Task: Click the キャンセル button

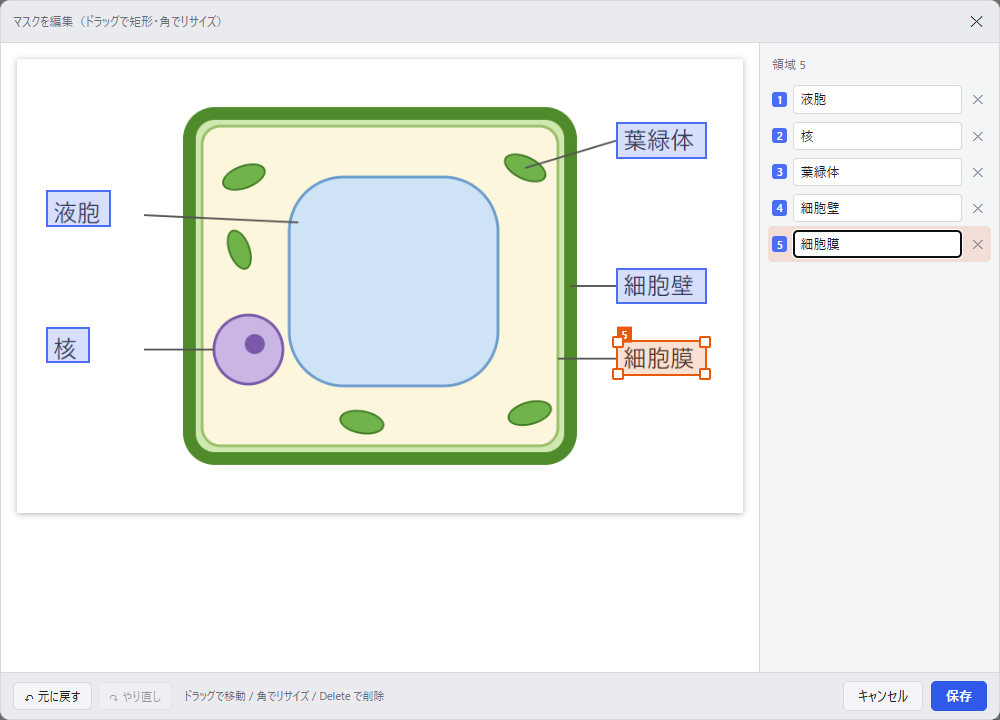Action: pos(883,696)
